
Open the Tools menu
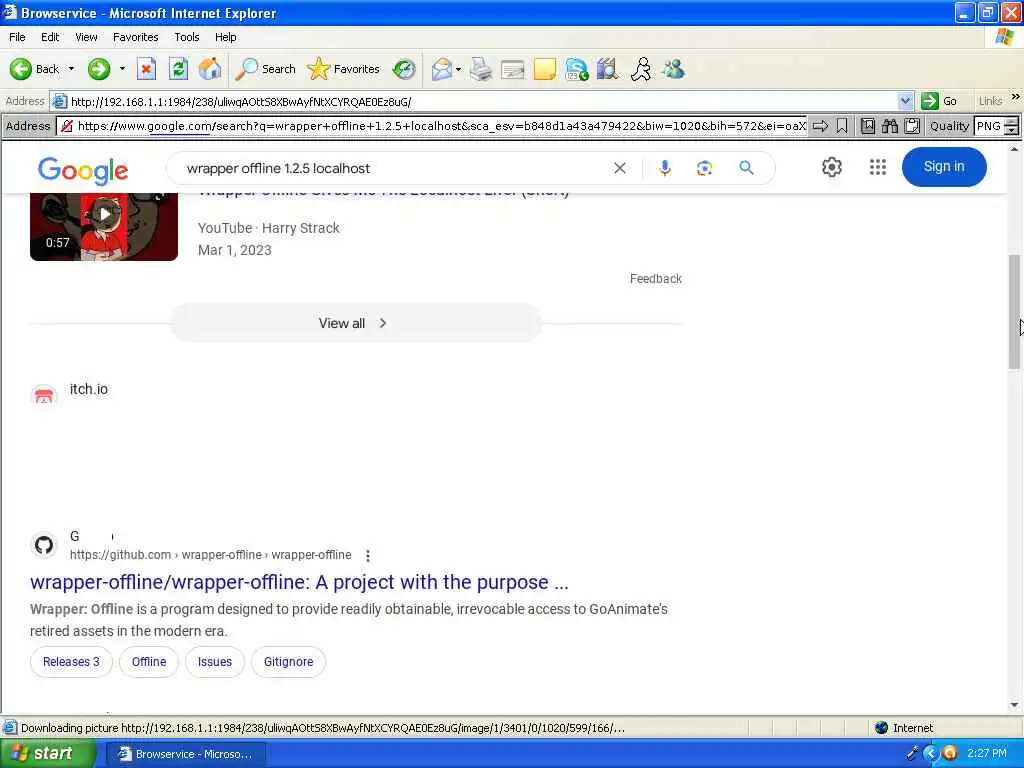pyautogui.click(x=187, y=37)
